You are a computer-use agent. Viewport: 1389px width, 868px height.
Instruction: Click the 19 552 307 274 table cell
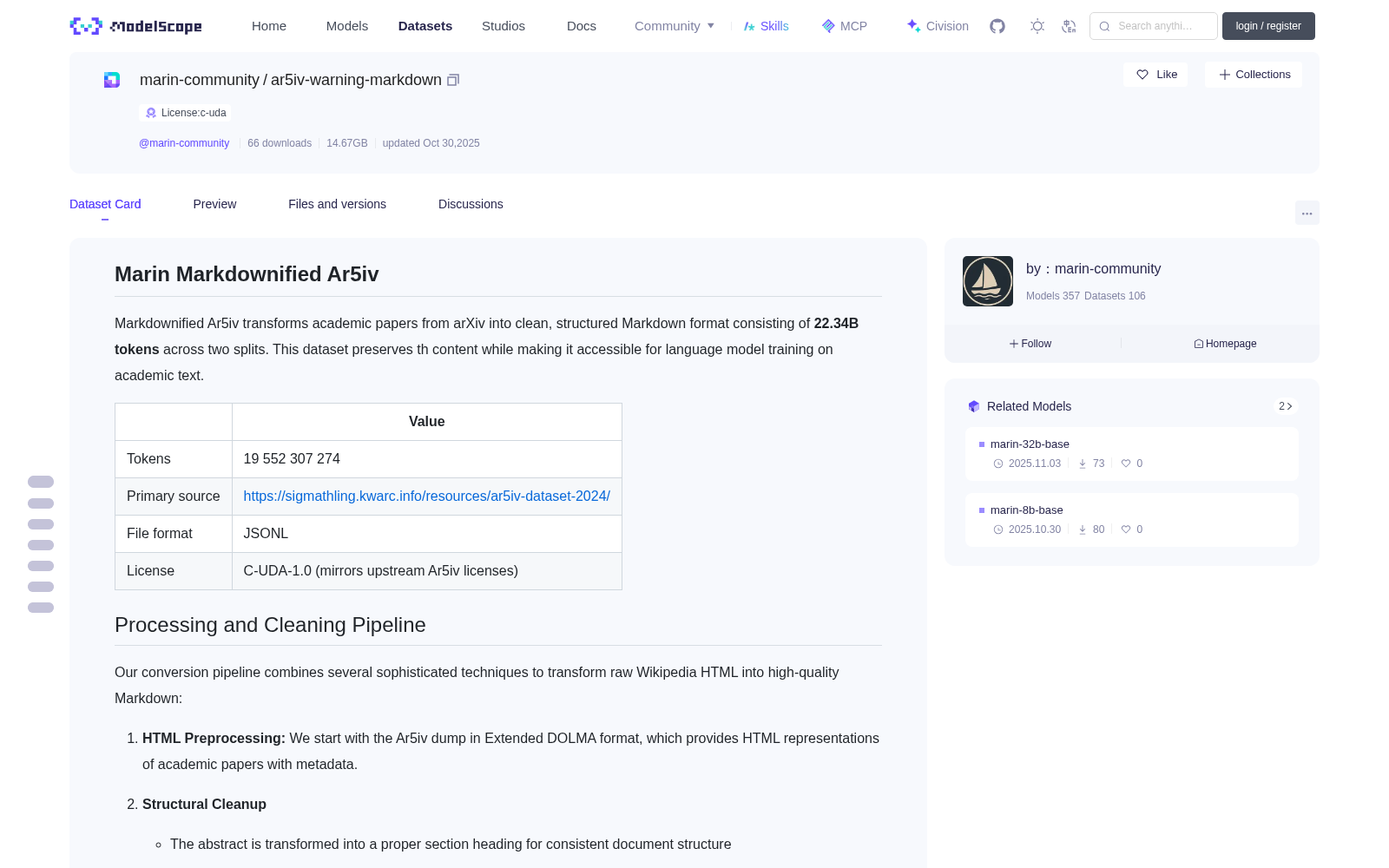coord(426,459)
